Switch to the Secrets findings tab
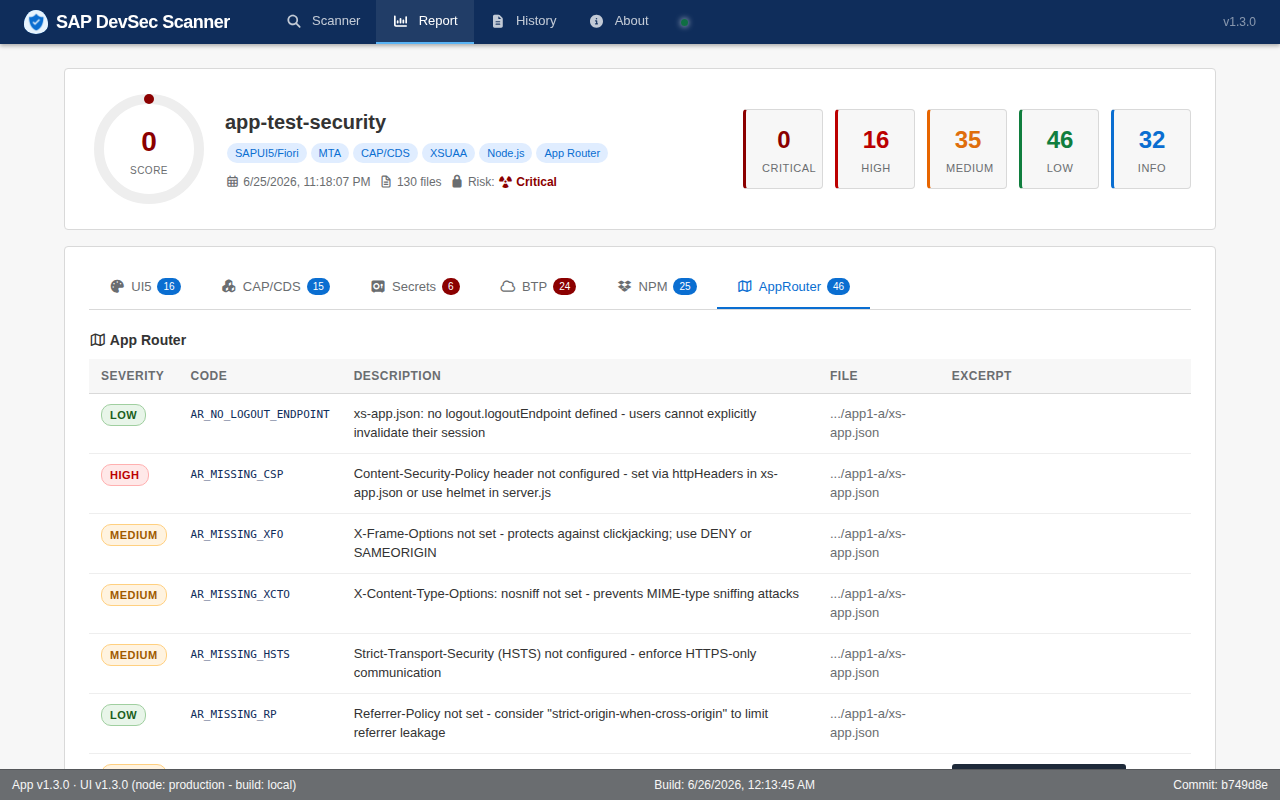Image resolution: width=1280 pixels, height=800 pixels. [414, 286]
